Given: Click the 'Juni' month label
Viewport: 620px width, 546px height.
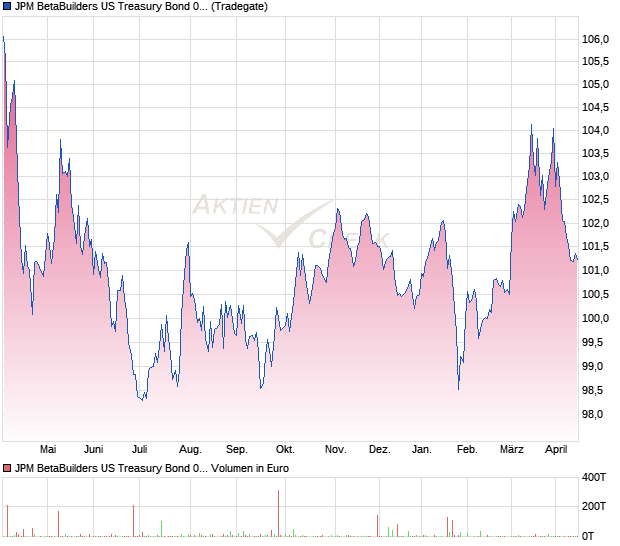Looking at the screenshot, I should tap(94, 450).
